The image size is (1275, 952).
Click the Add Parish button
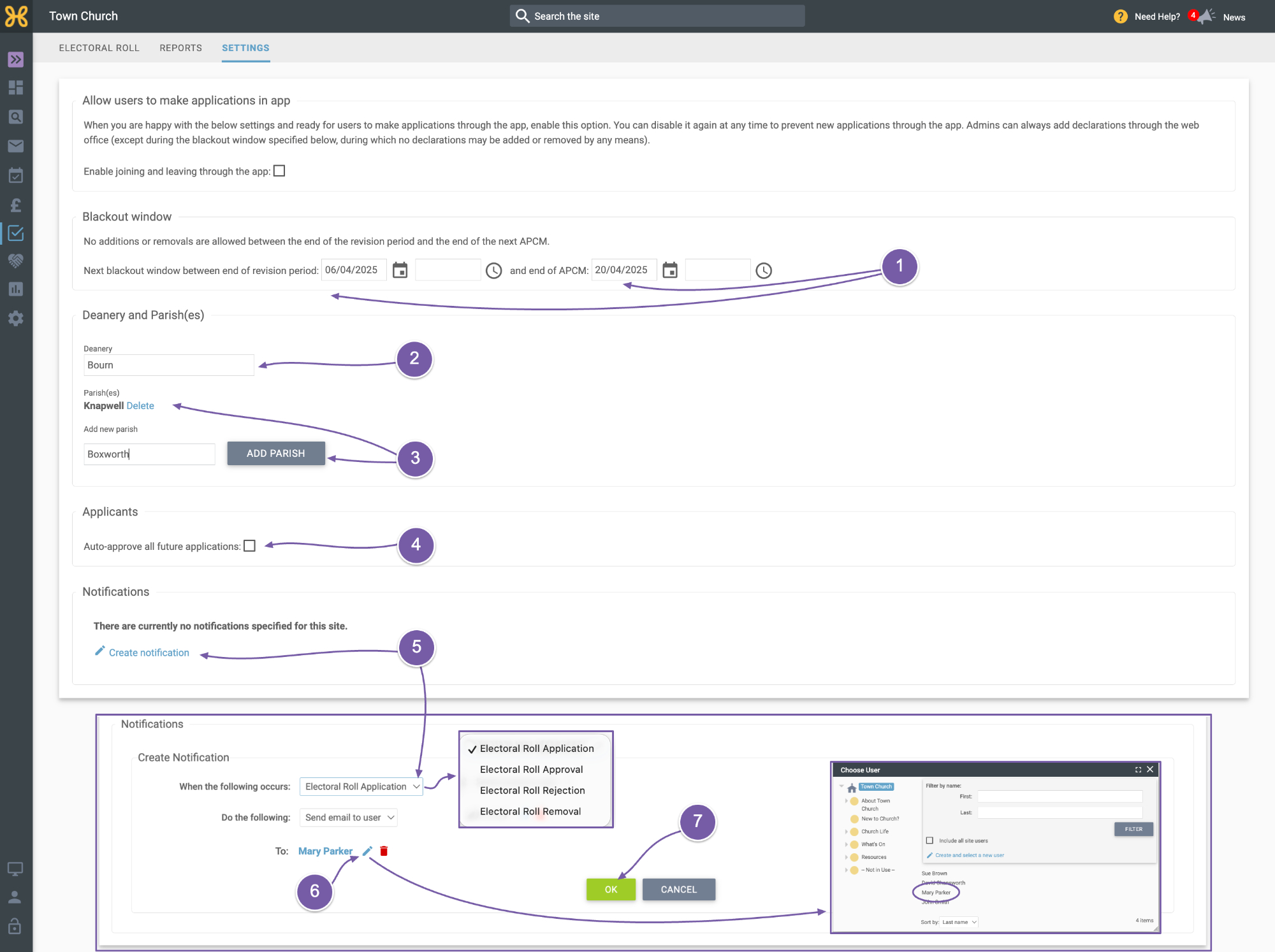(276, 454)
